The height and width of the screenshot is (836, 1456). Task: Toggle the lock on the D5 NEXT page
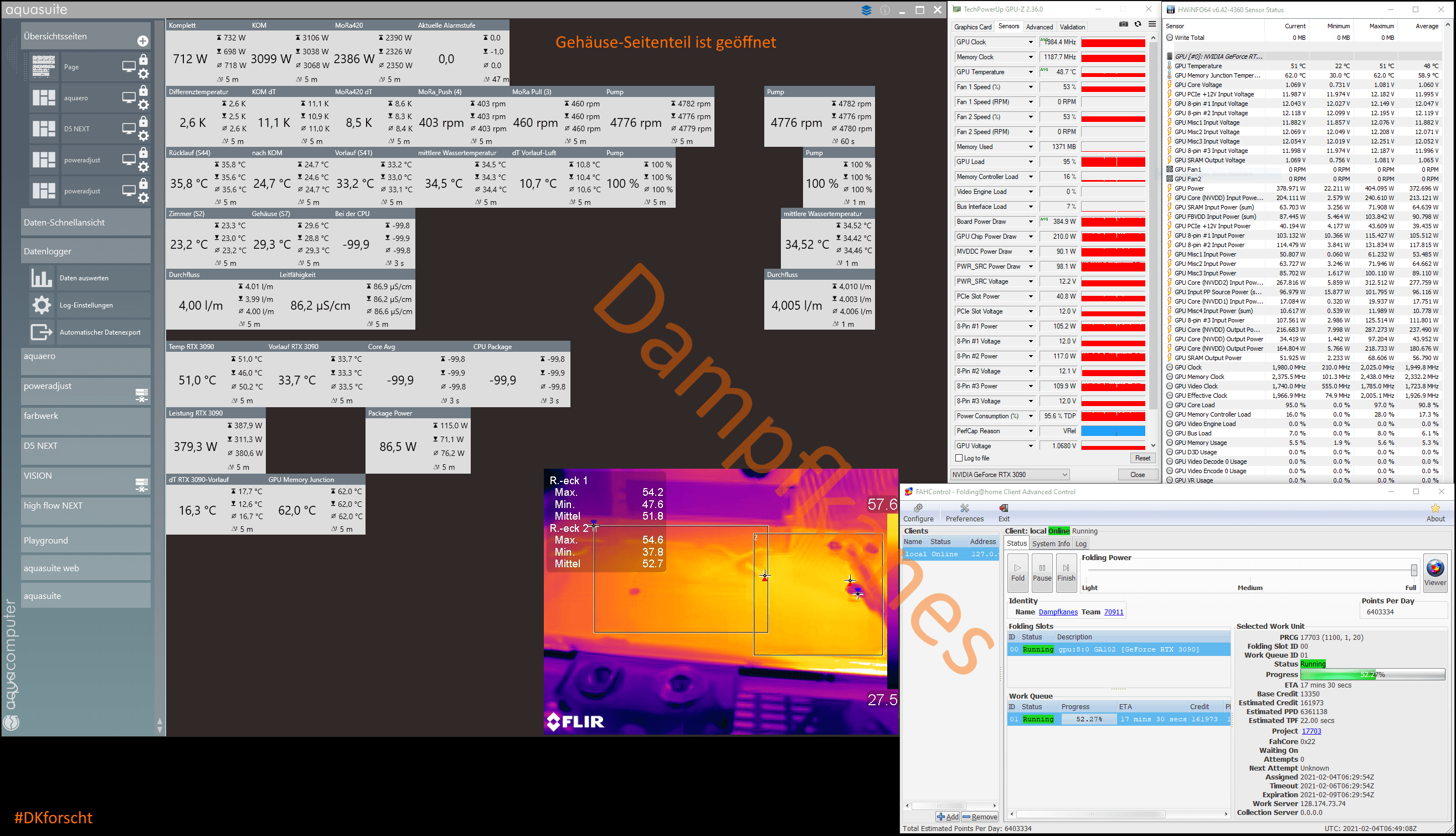[143, 122]
